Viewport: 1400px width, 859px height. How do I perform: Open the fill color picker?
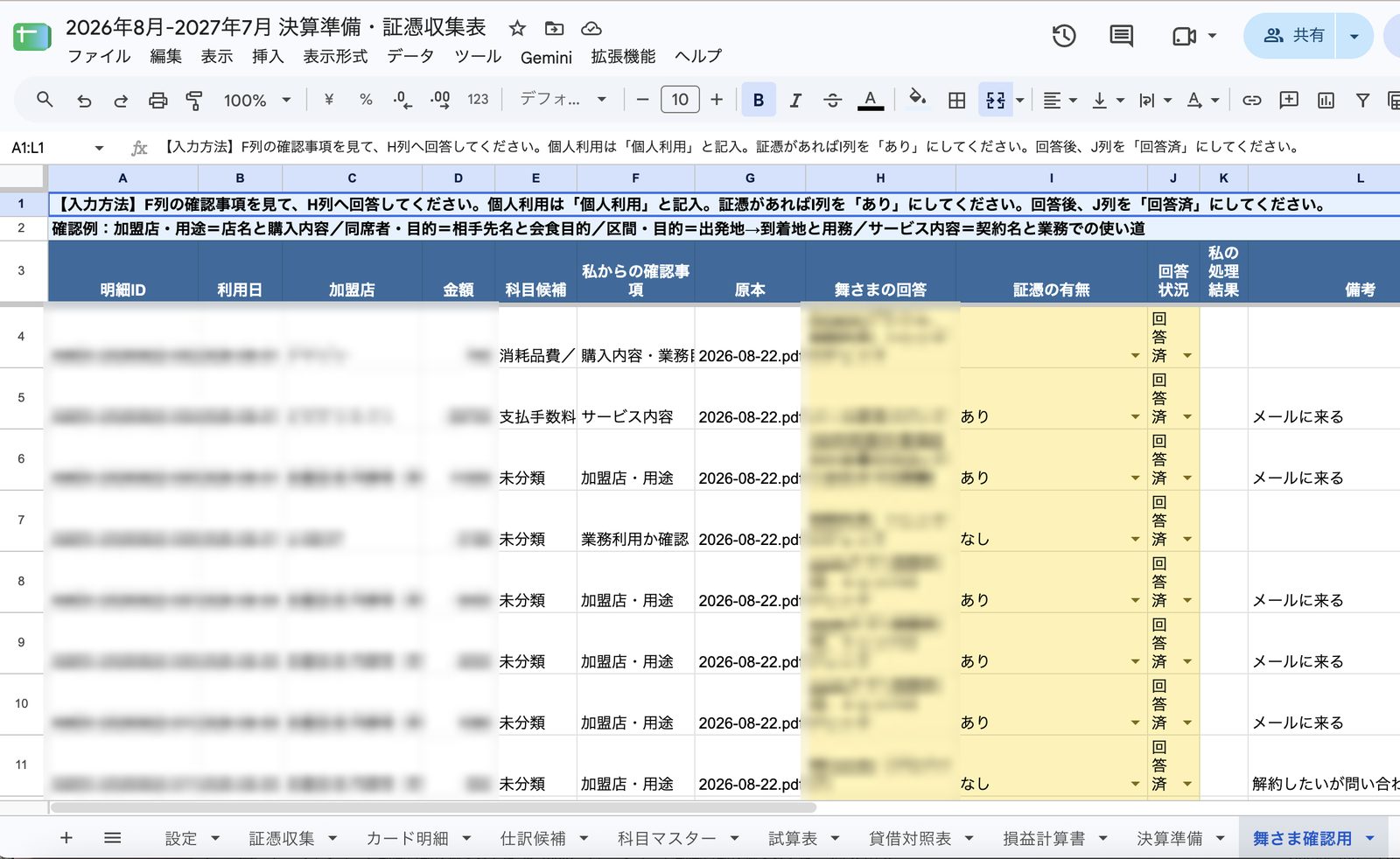tap(918, 98)
